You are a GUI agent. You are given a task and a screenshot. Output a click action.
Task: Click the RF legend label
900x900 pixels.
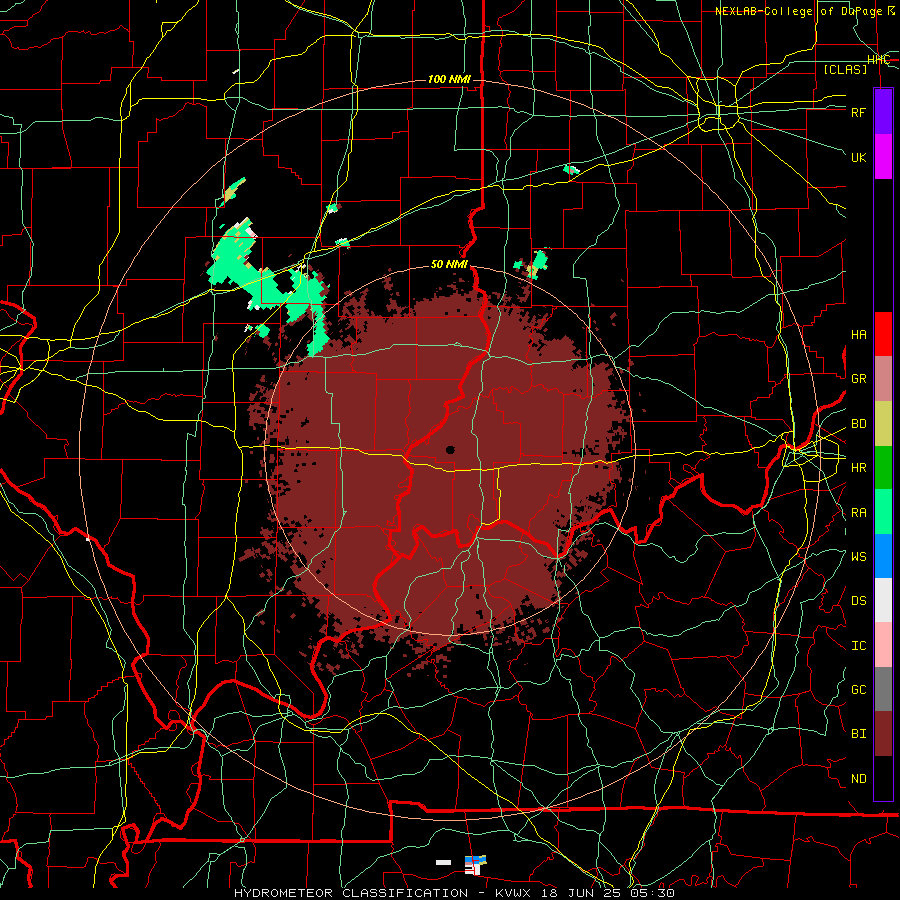point(859,112)
